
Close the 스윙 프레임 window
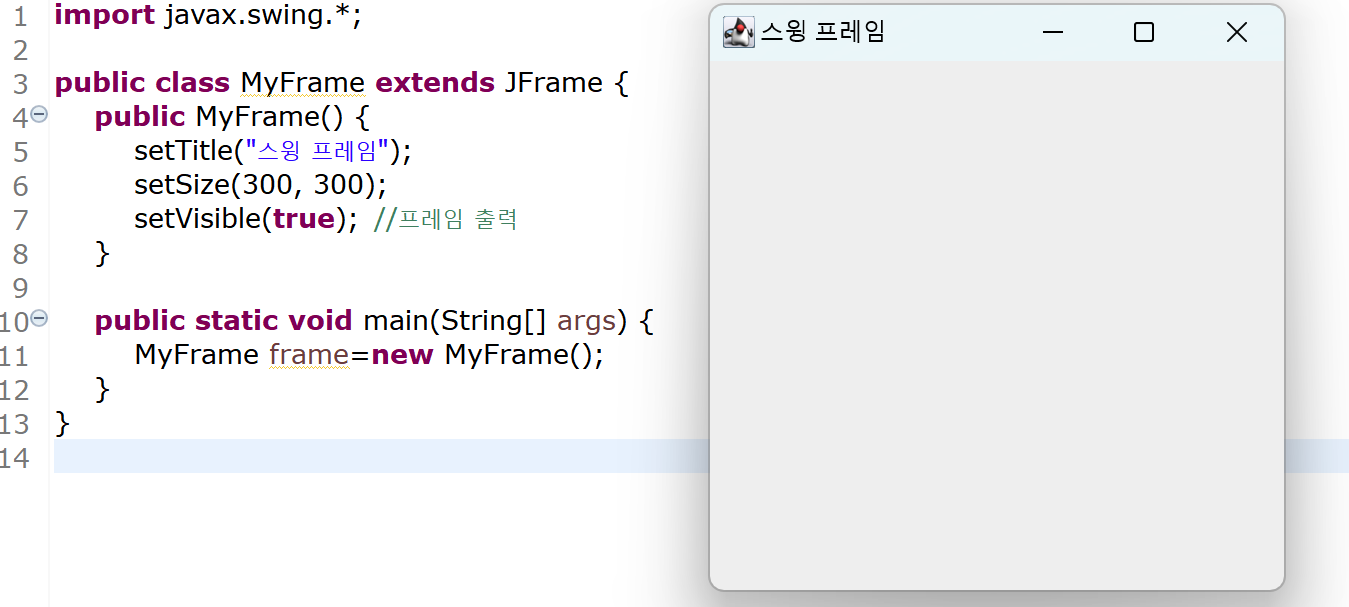[x=1237, y=32]
